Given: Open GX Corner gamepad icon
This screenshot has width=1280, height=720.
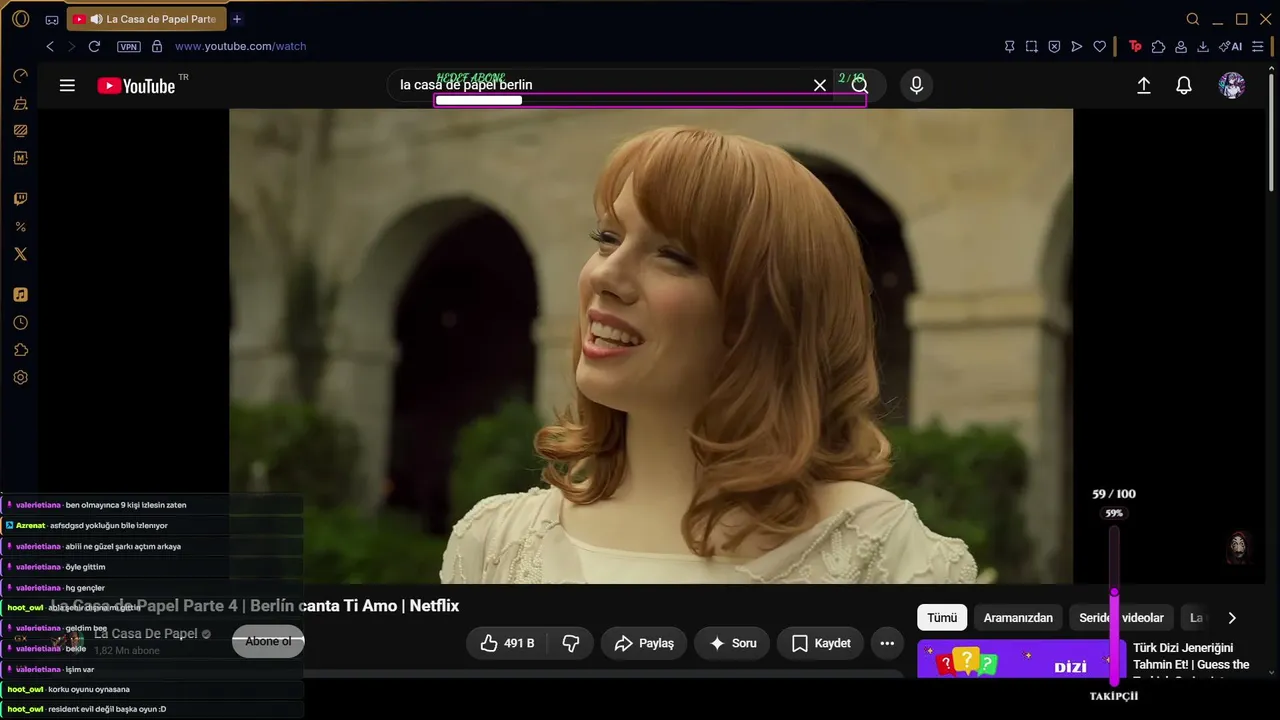Looking at the screenshot, I should point(52,19).
